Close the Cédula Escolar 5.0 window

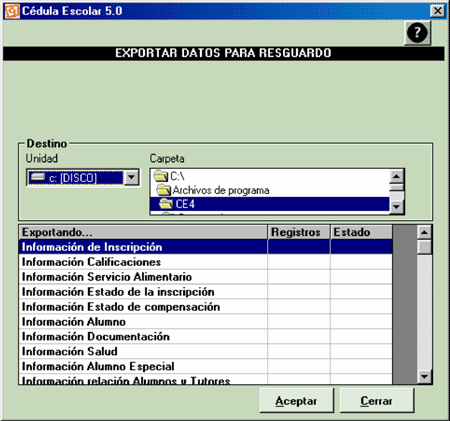[x=438, y=11]
